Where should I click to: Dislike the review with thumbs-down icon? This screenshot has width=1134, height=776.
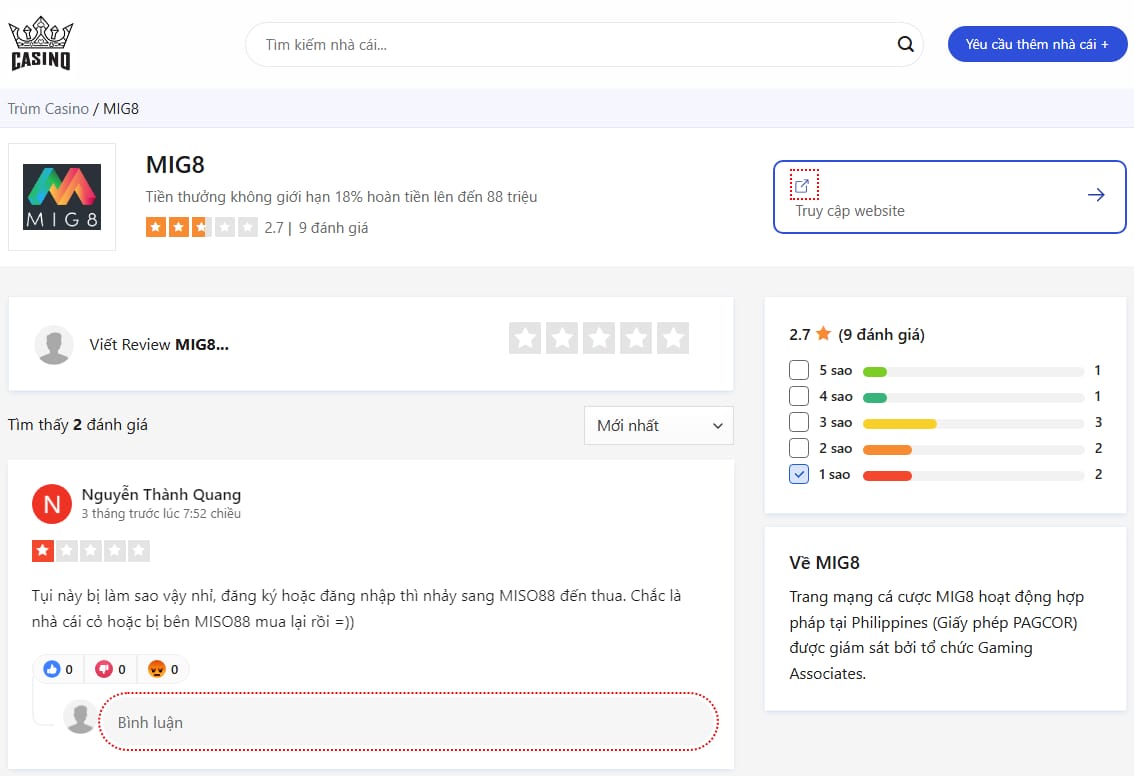point(104,669)
